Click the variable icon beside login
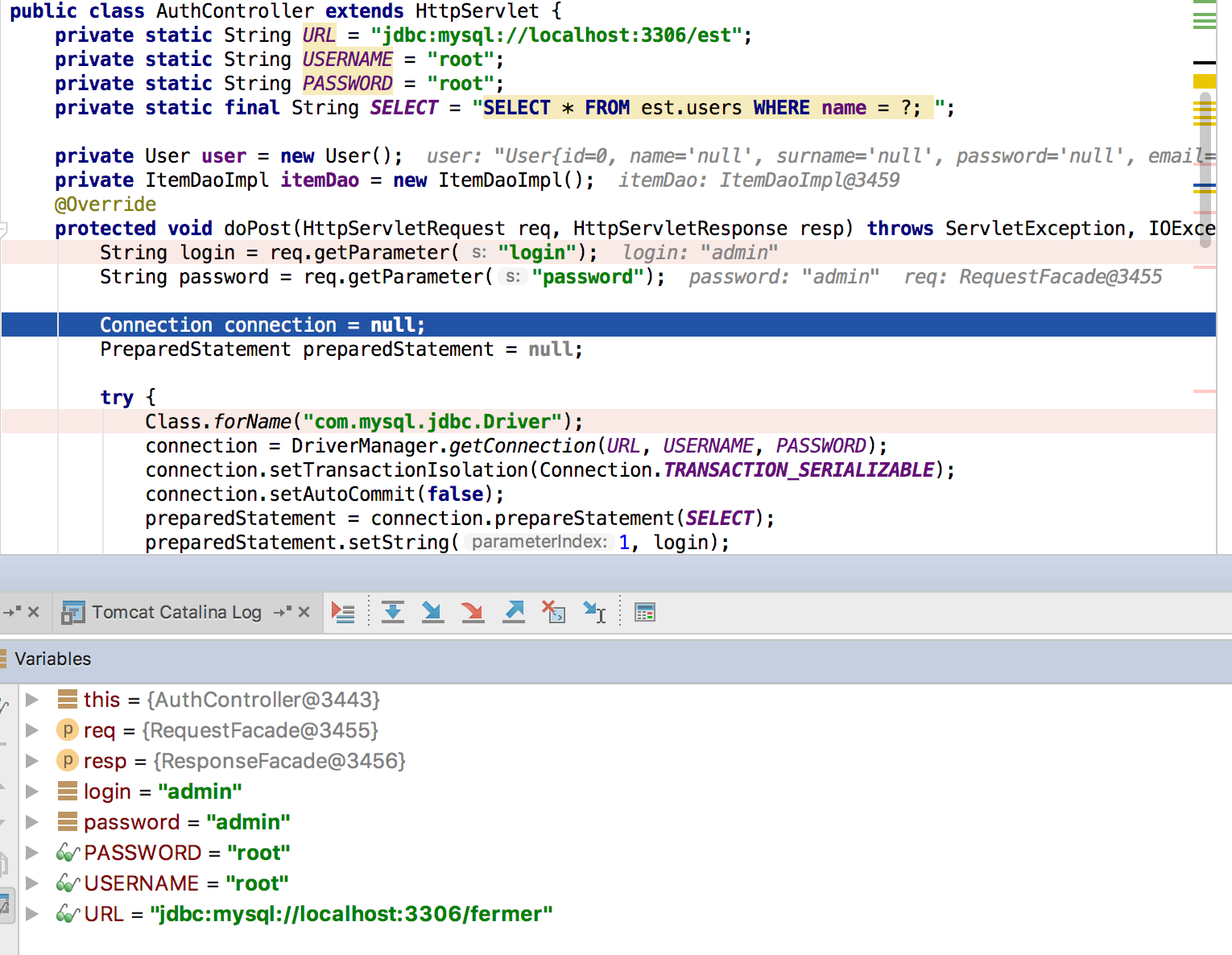 point(68,791)
